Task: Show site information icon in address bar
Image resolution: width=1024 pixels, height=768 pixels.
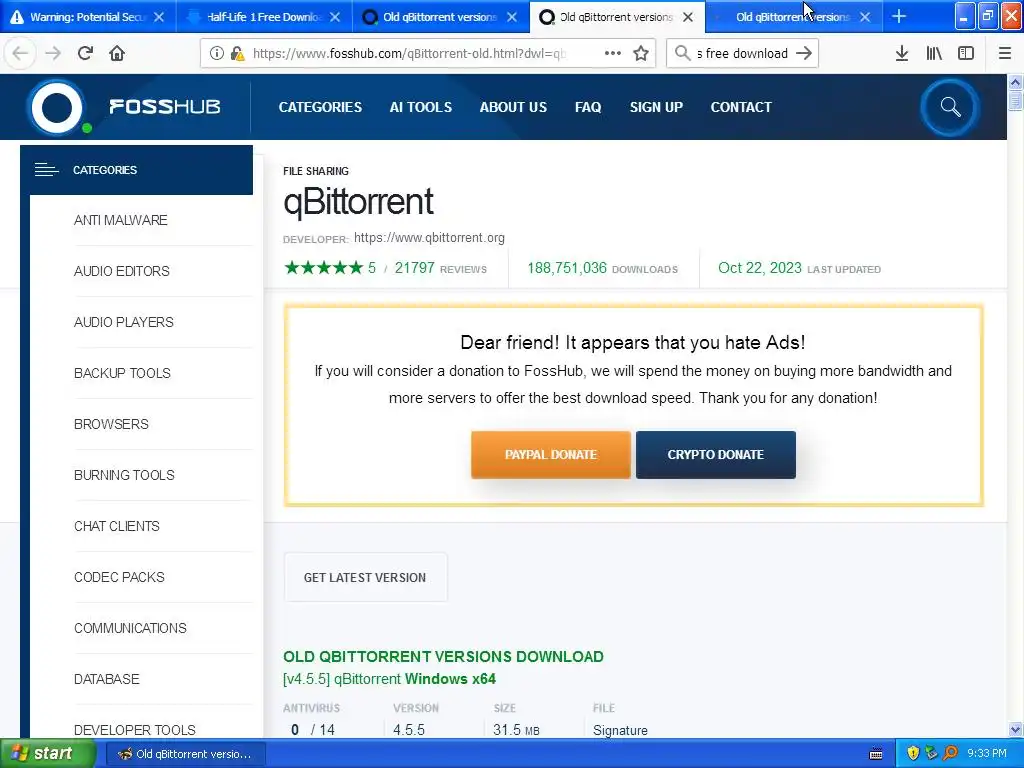Action: tap(216, 54)
